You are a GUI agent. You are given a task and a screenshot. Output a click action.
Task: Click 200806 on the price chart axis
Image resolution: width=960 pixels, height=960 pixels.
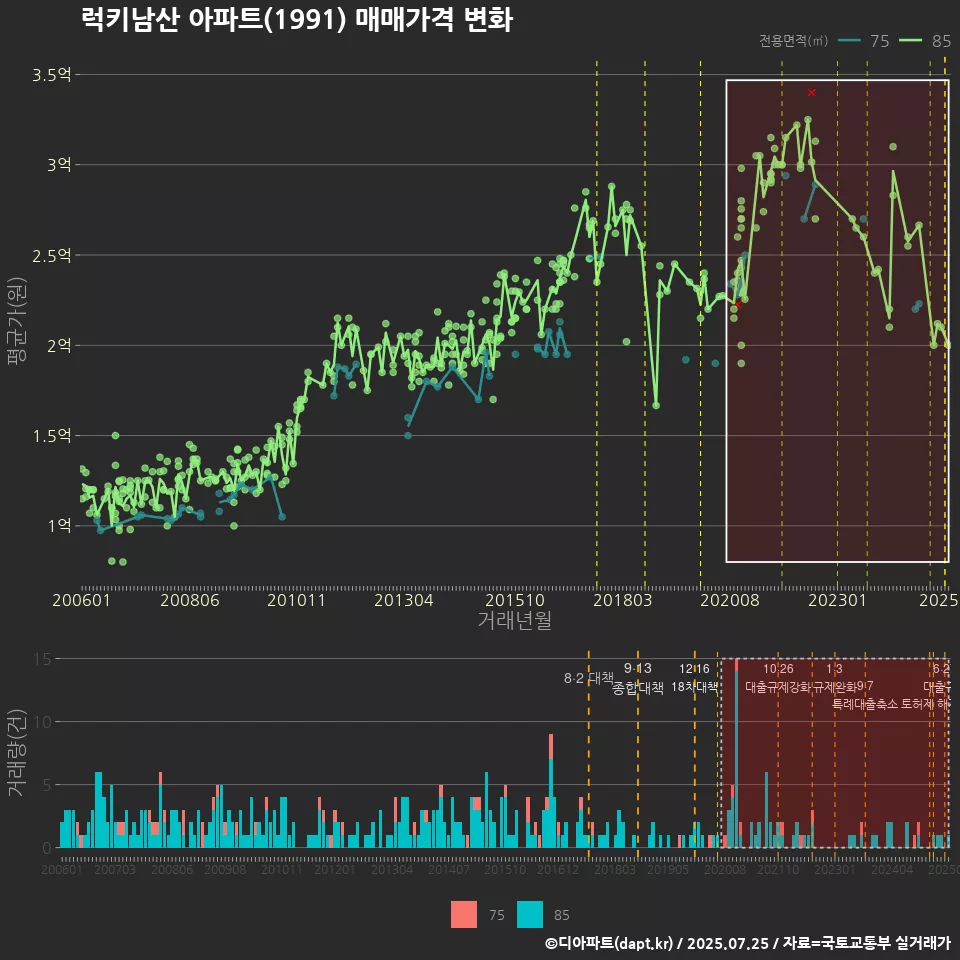click(190, 600)
